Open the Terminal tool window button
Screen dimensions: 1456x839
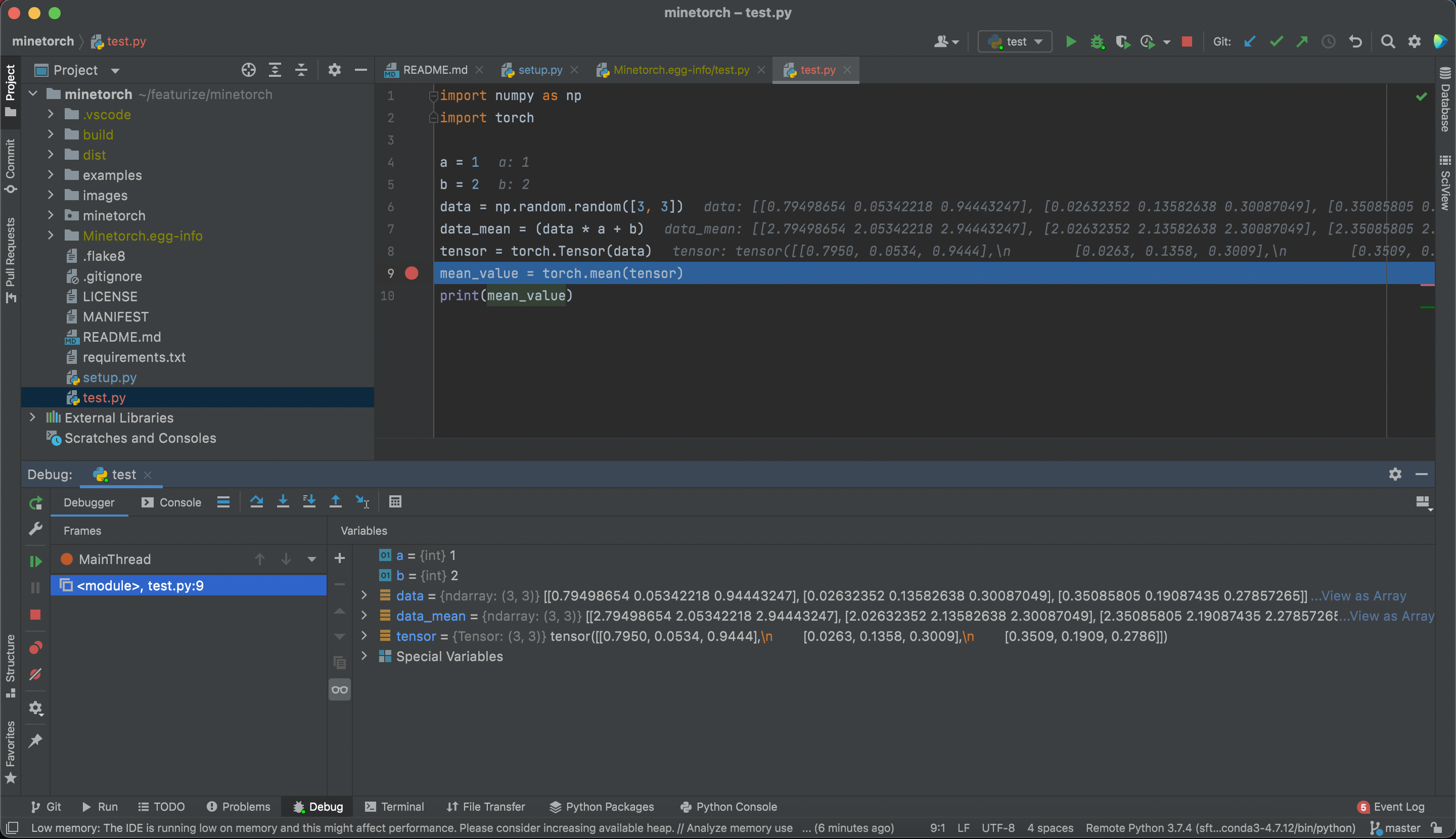pos(395,806)
